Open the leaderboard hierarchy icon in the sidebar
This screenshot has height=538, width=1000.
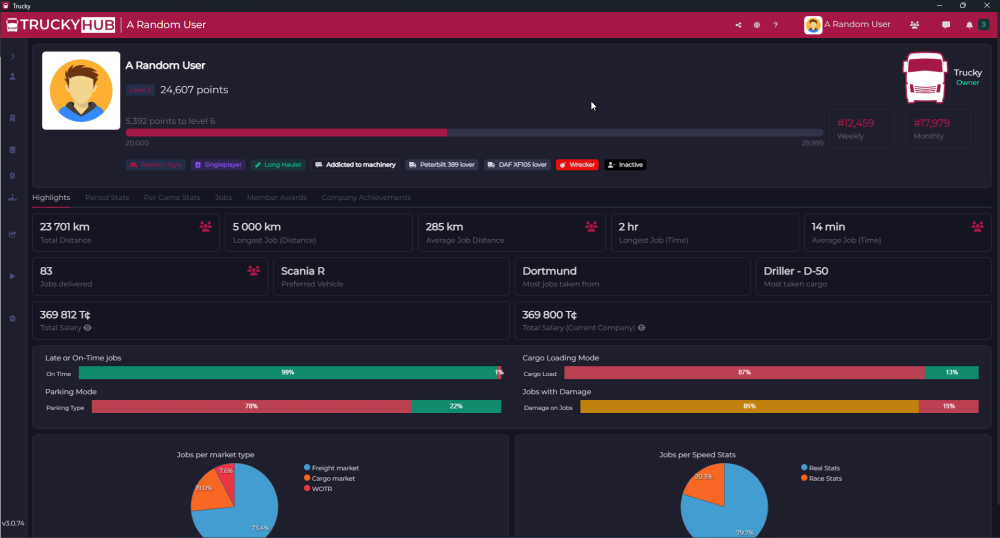pos(12,198)
